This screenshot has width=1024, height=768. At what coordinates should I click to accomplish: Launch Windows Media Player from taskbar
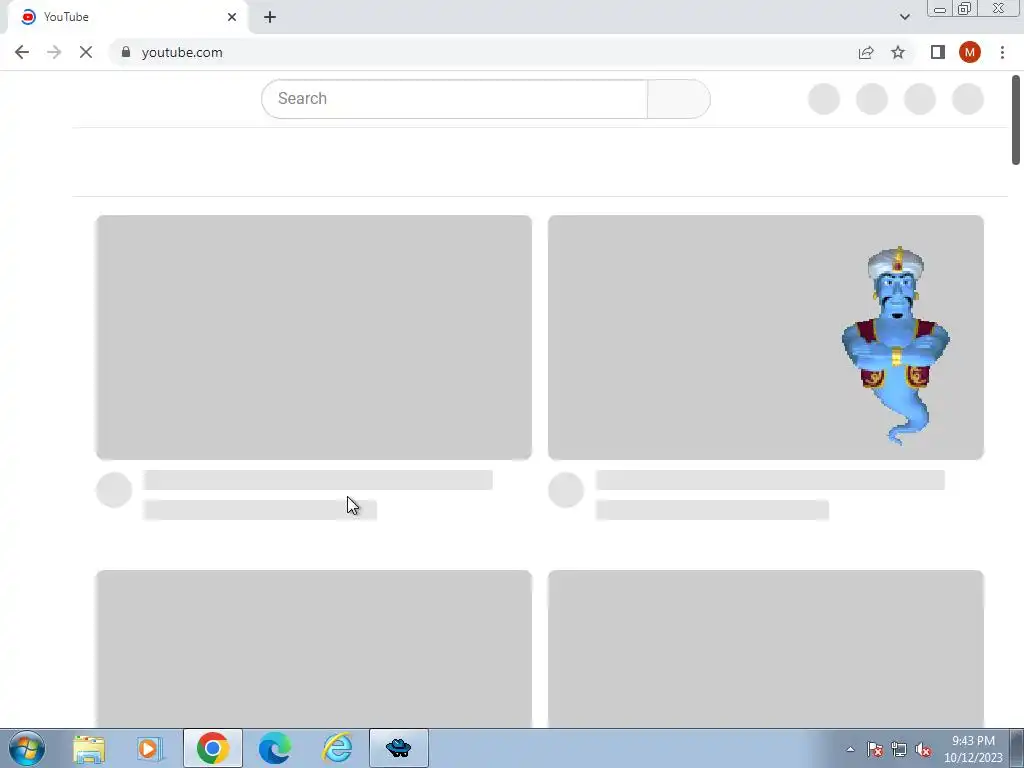150,748
